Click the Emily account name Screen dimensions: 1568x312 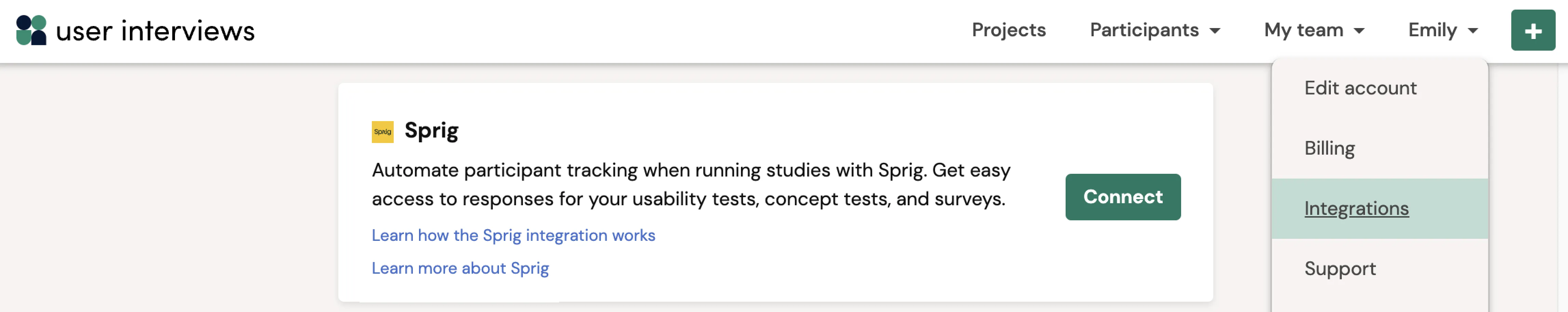pyautogui.click(x=1432, y=30)
